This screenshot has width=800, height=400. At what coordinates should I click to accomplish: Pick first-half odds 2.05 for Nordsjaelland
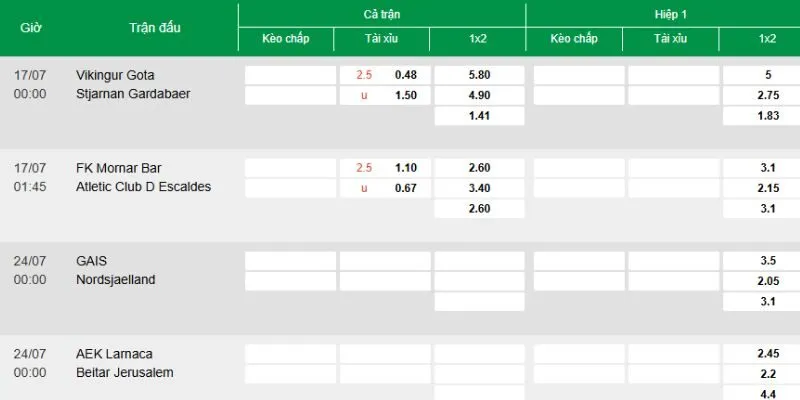[767, 281]
